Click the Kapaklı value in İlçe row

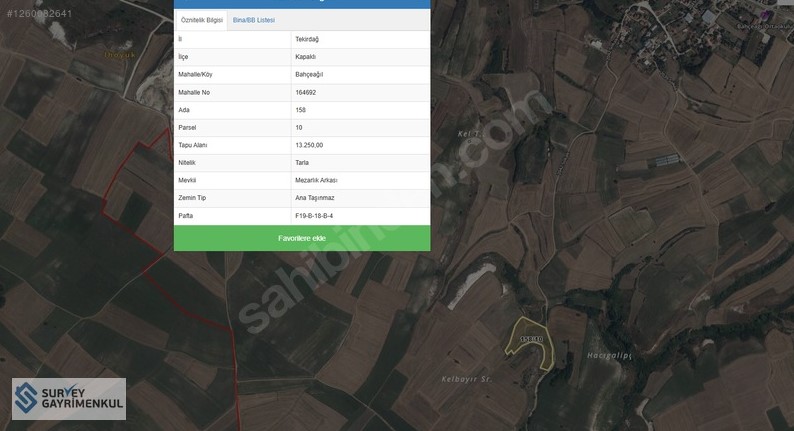tap(305, 57)
